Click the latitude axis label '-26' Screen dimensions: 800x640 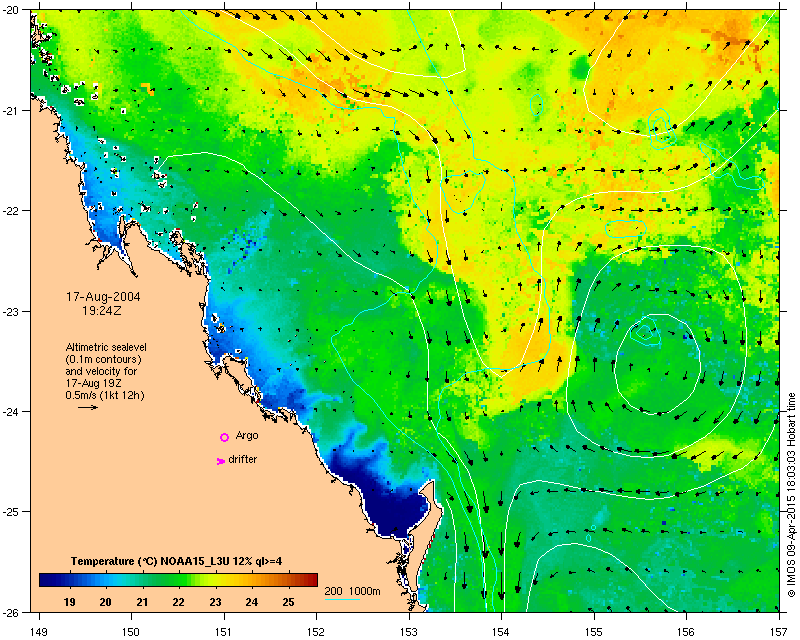click(x=12, y=612)
